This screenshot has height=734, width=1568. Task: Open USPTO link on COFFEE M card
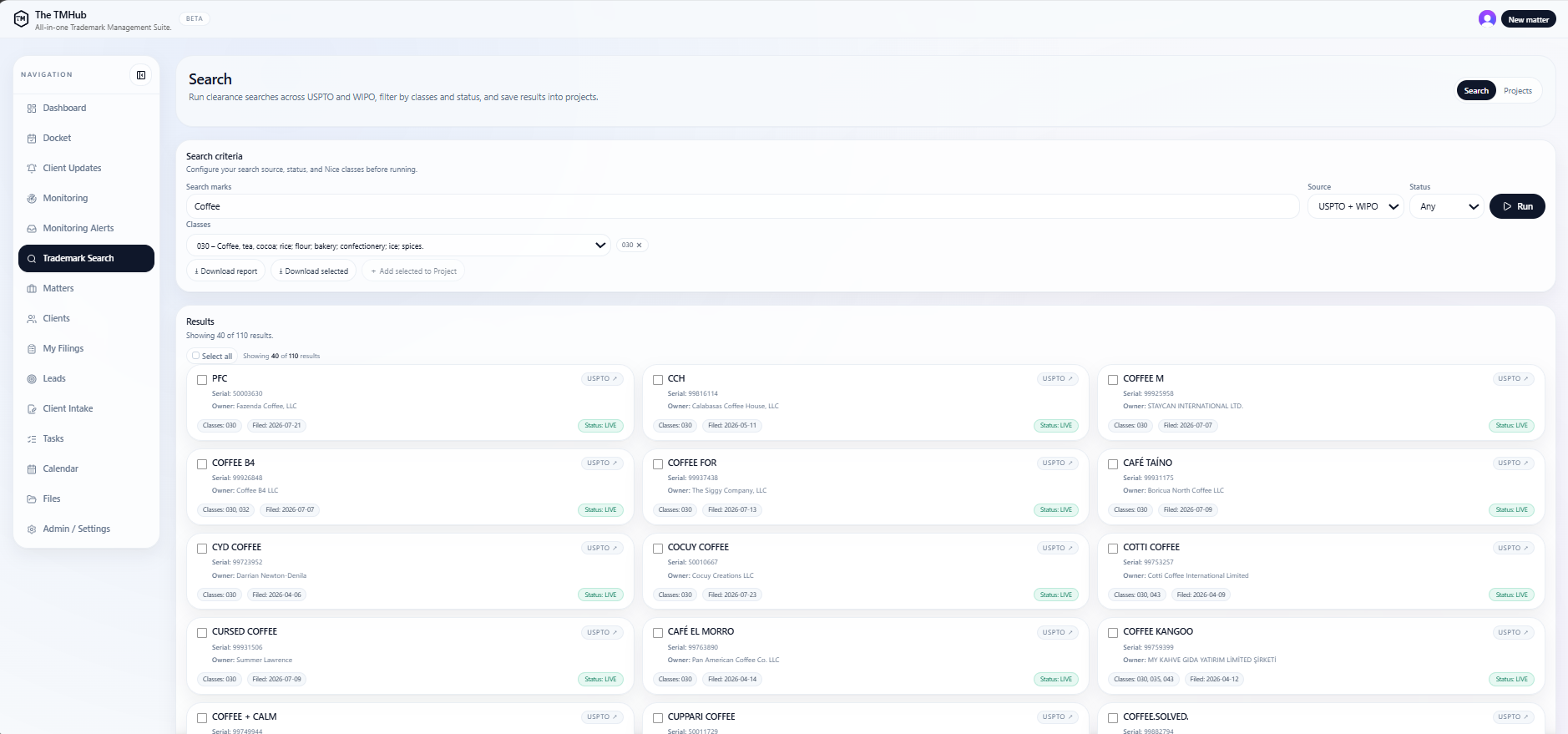tap(1513, 379)
